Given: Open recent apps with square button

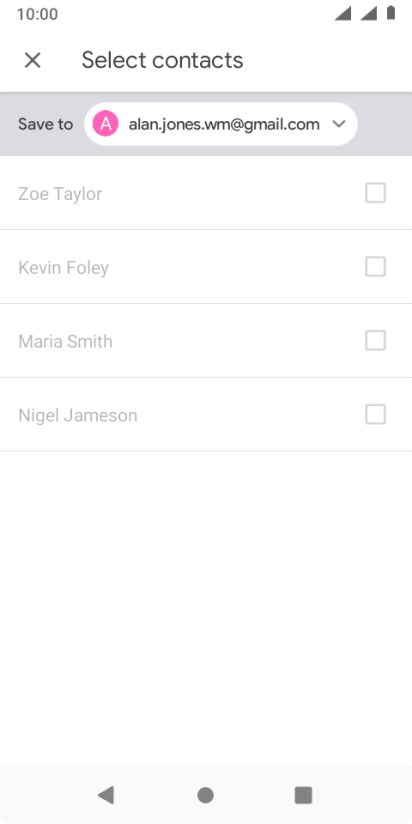Looking at the screenshot, I should [303, 795].
